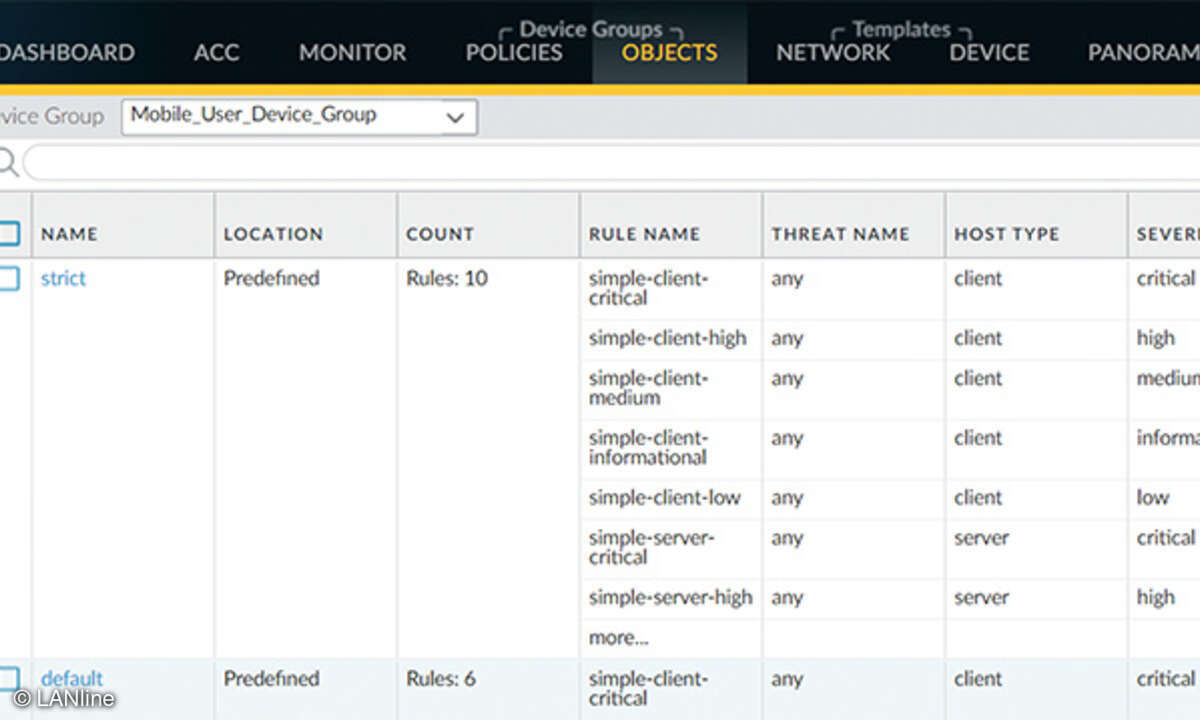Open the NETWORK tab
Screen dimensions: 1200x720
(x=833, y=52)
